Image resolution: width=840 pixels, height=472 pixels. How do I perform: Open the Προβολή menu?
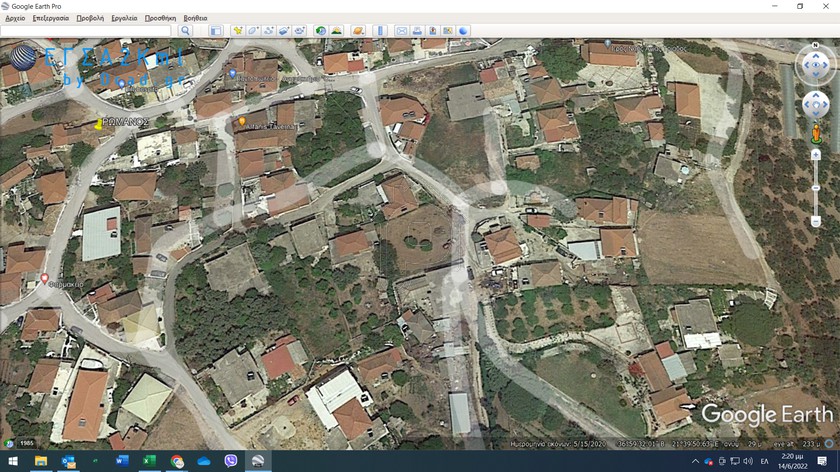click(x=90, y=18)
